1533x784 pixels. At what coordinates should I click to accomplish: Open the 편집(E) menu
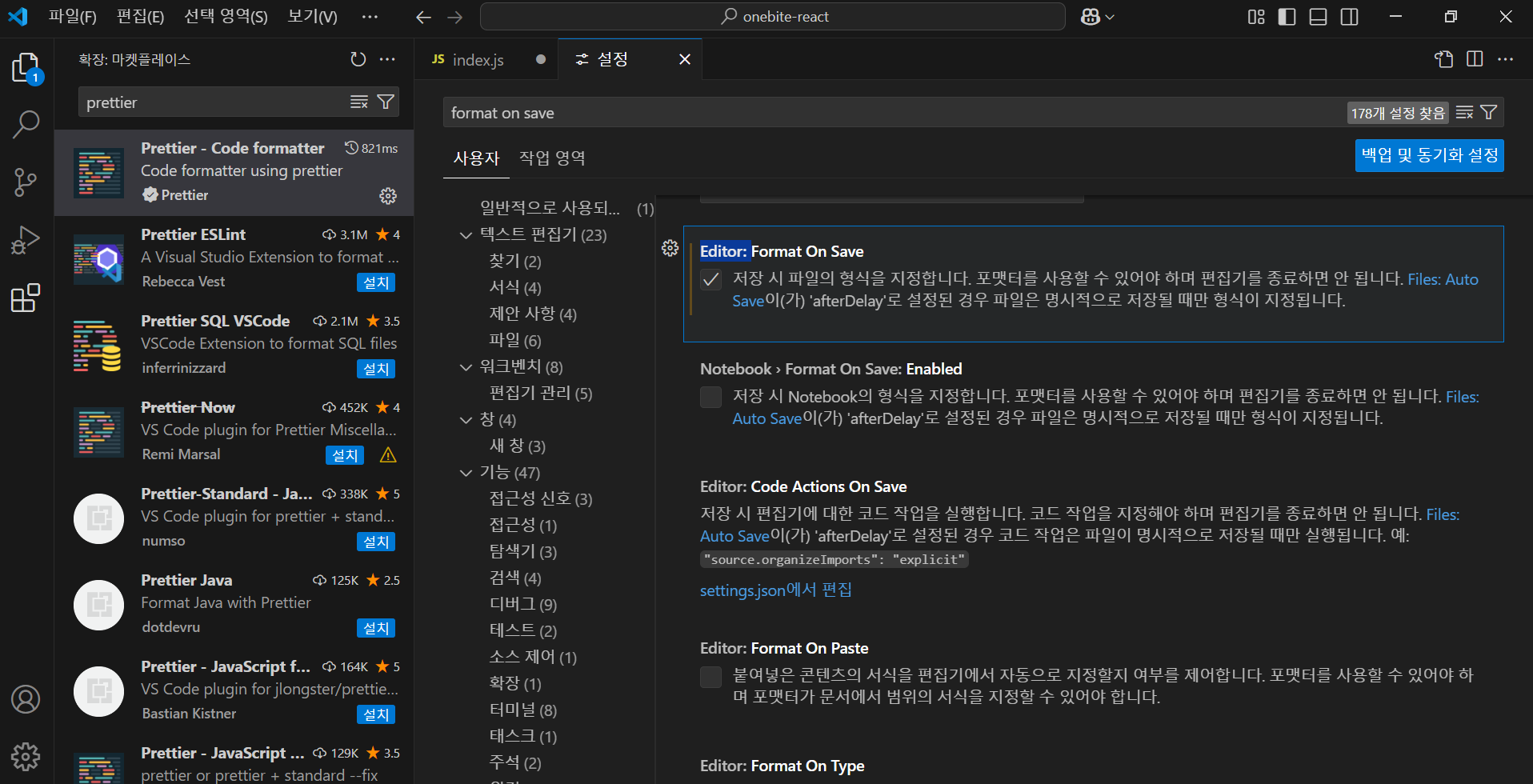click(140, 17)
